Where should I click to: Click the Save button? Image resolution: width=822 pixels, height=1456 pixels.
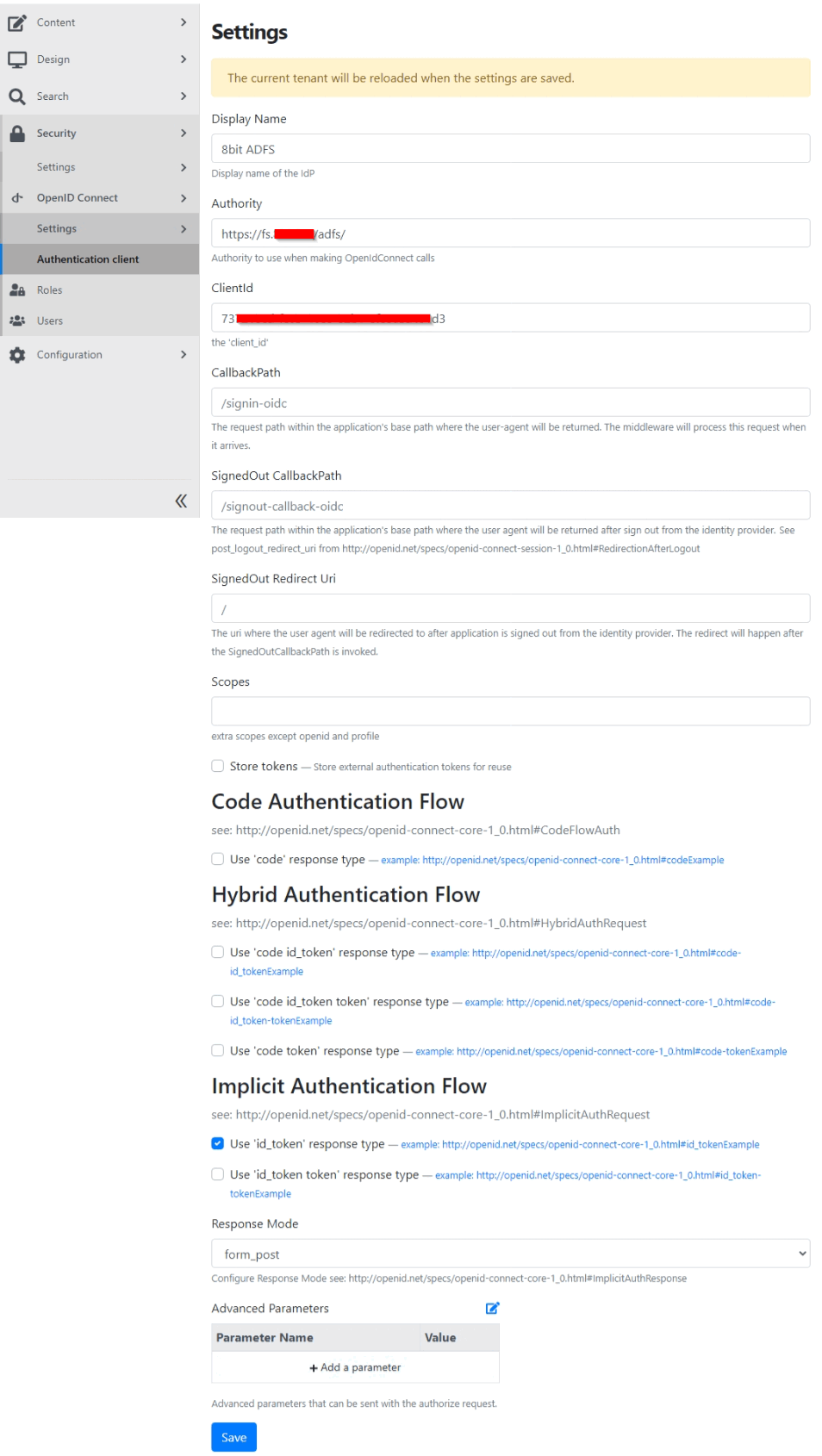point(234,1437)
